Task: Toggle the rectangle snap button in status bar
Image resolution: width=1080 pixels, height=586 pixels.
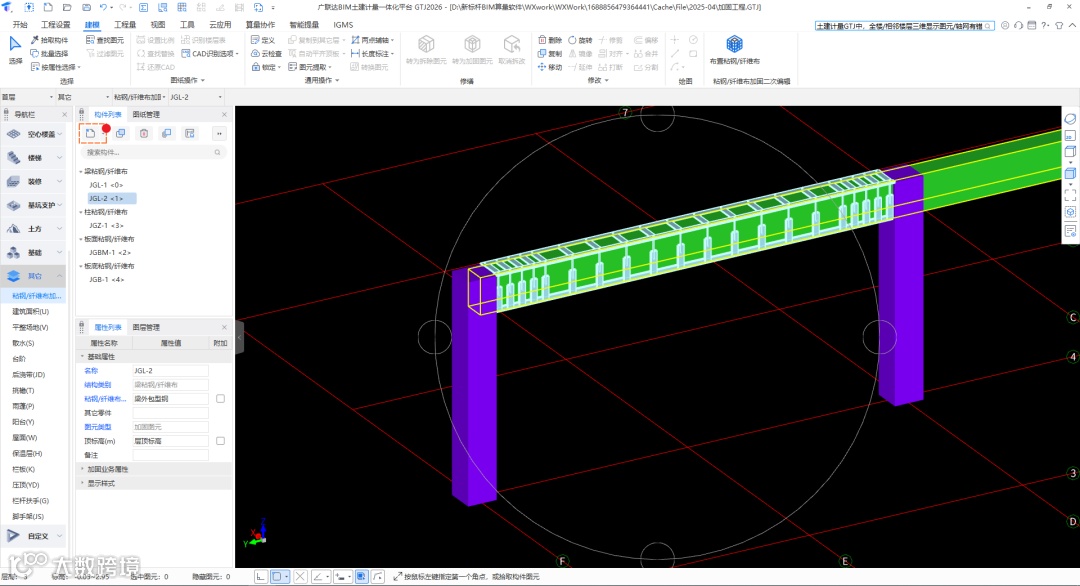Action: 280,577
